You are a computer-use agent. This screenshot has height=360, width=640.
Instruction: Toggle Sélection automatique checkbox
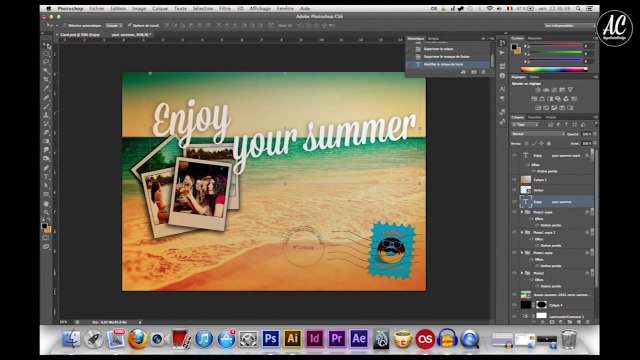[x=64, y=25]
